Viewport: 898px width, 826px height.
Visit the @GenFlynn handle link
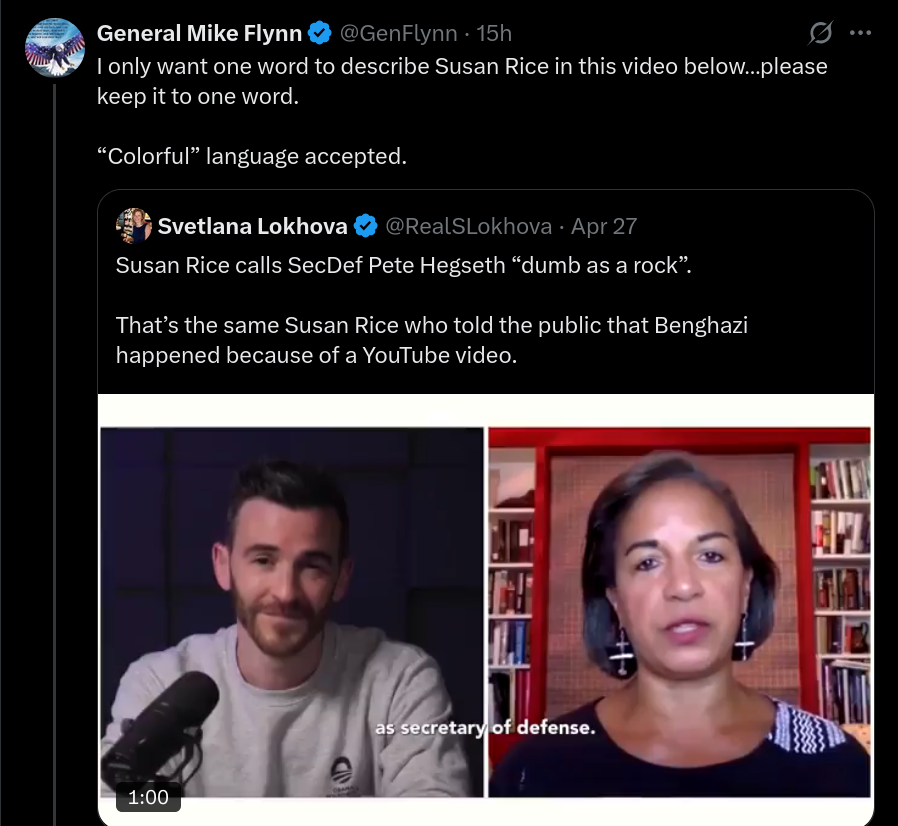click(399, 33)
